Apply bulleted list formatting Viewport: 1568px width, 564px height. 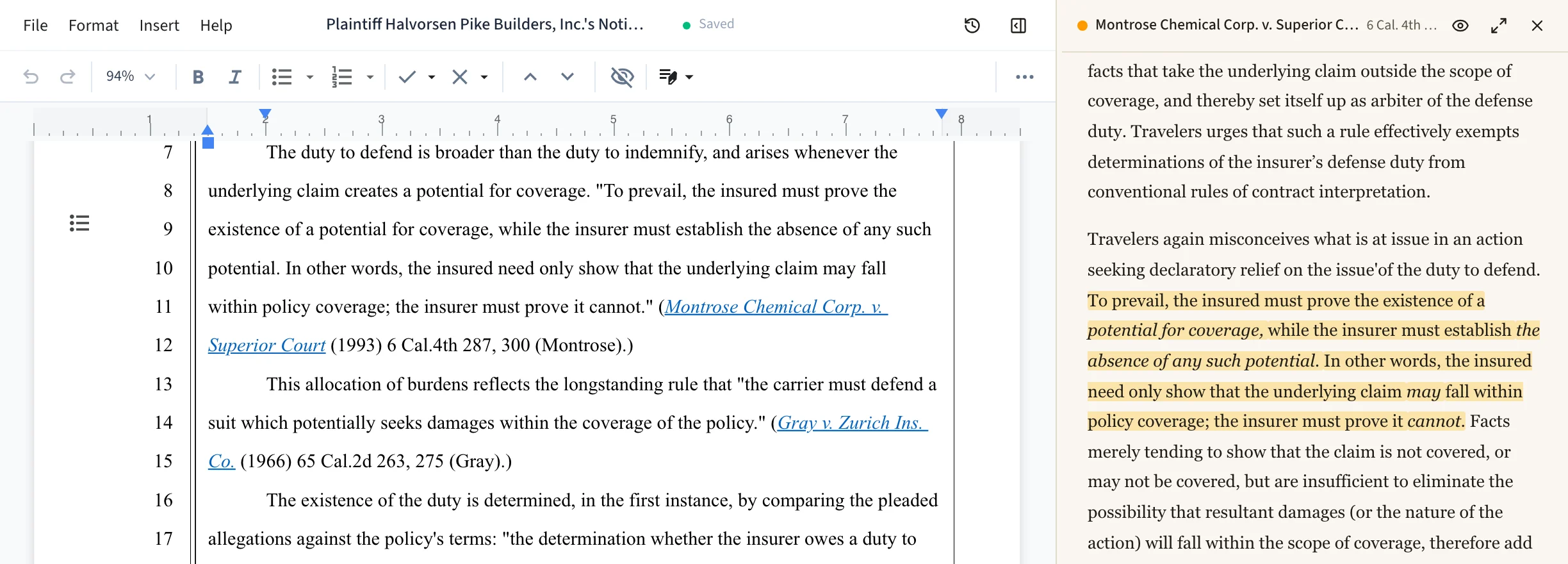click(282, 77)
